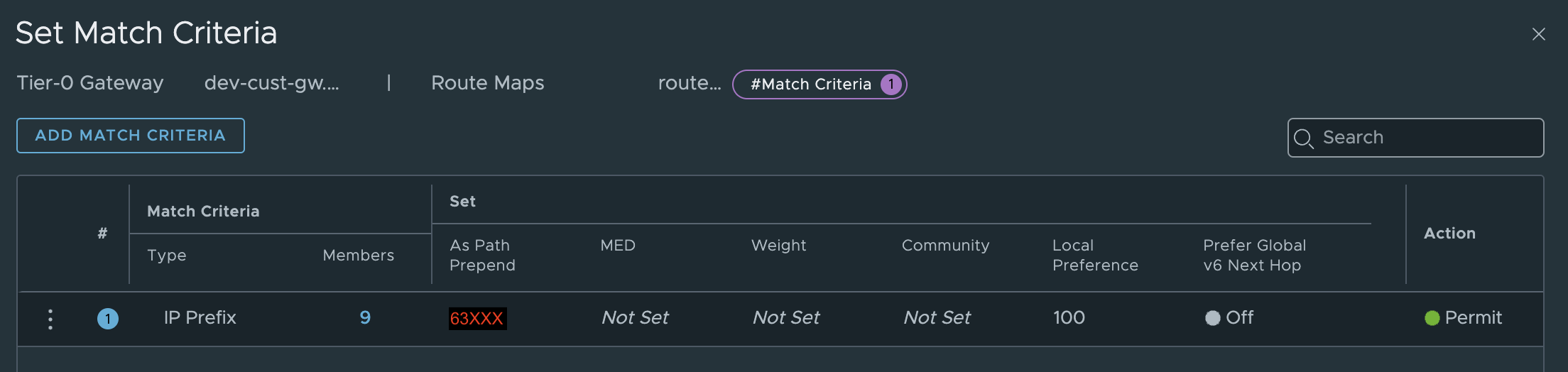Click the truncated dev-cust-gw gateway name

[271, 83]
